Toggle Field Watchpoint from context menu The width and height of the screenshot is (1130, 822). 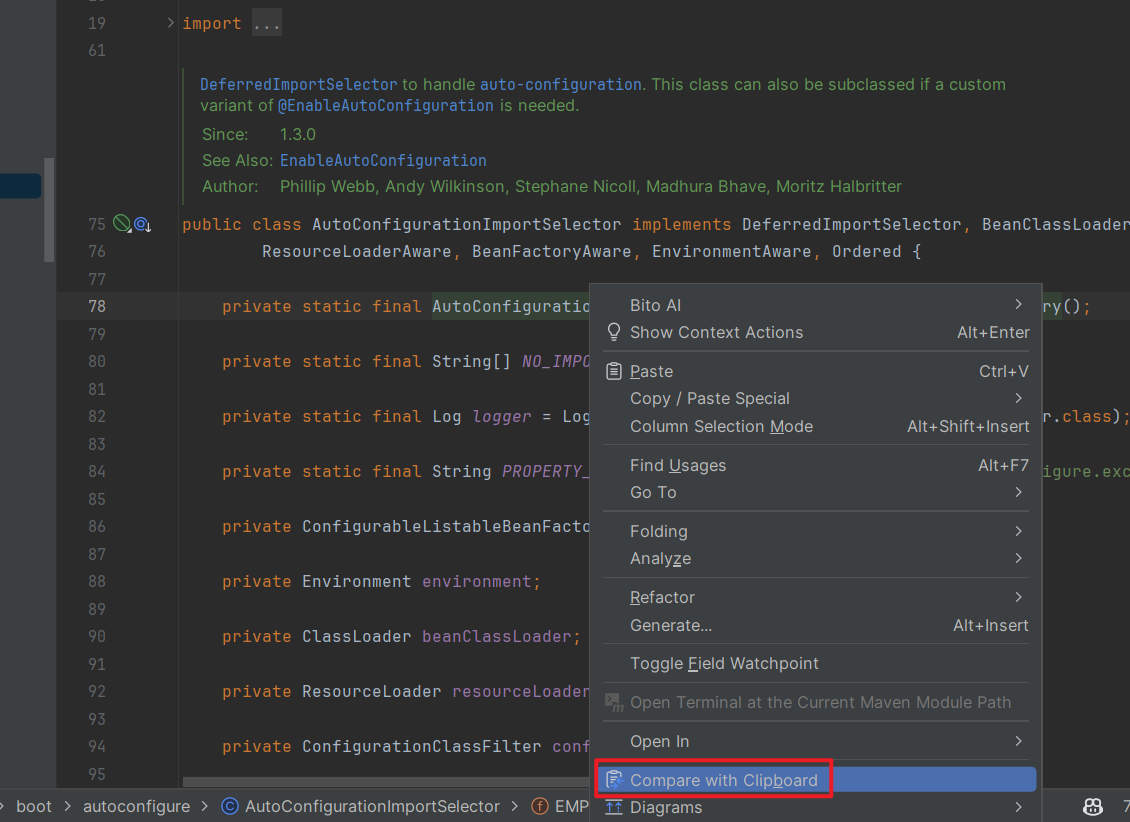point(724,663)
